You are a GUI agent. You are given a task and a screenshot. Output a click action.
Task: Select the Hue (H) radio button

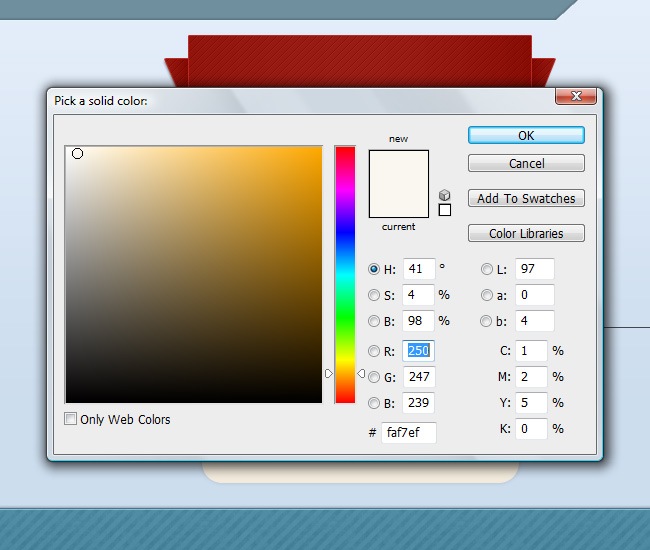(x=375, y=269)
